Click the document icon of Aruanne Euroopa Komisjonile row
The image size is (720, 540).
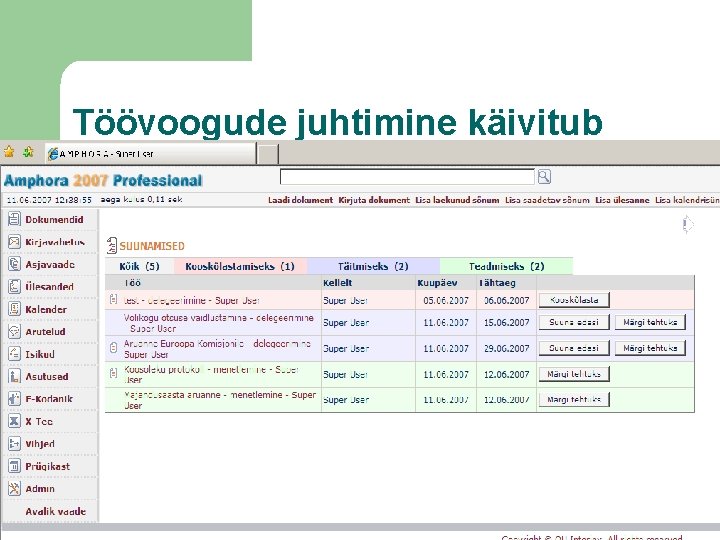click(x=113, y=348)
